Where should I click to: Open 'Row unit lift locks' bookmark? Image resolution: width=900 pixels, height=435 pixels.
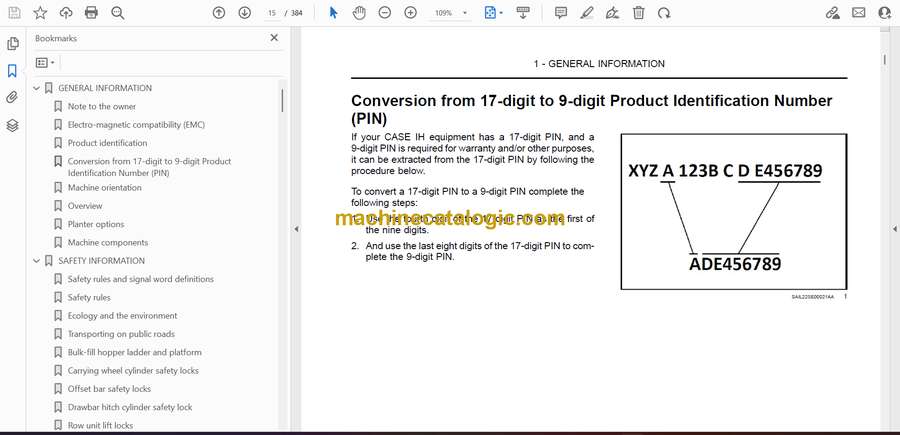pos(100,425)
